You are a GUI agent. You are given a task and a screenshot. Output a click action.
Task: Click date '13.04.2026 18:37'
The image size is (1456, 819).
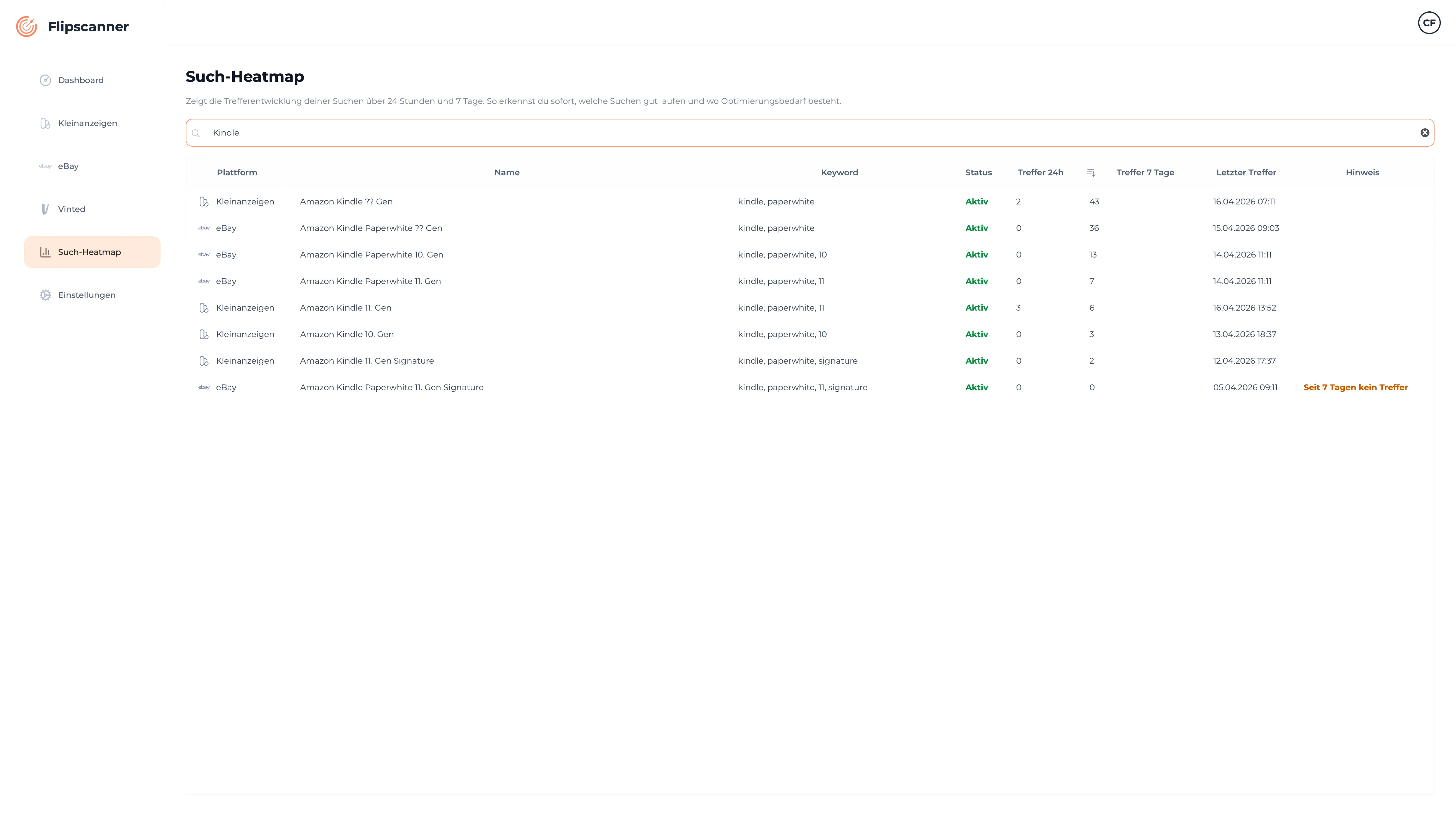point(1245,335)
